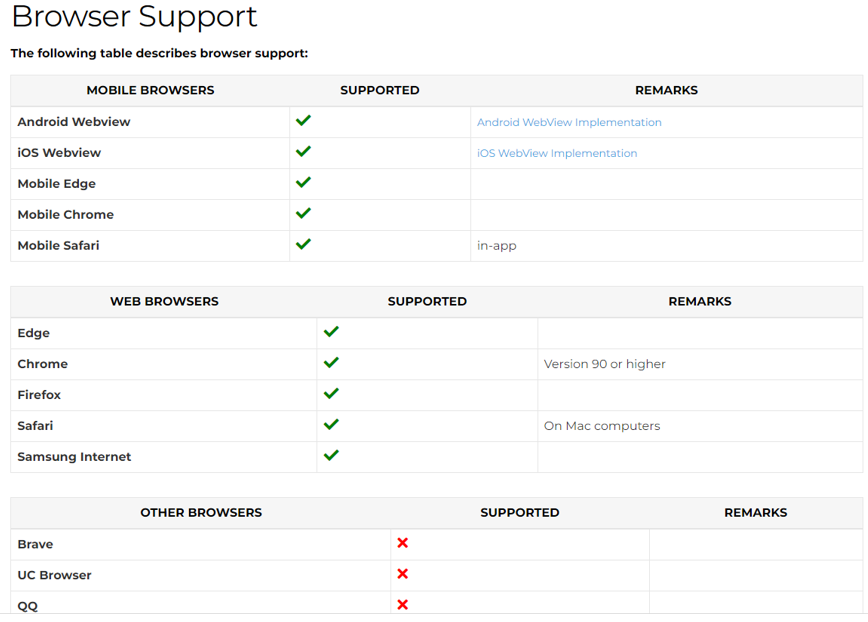Click the Samsung Internet row label
The height and width of the screenshot is (622, 868).
tap(74, 457)
